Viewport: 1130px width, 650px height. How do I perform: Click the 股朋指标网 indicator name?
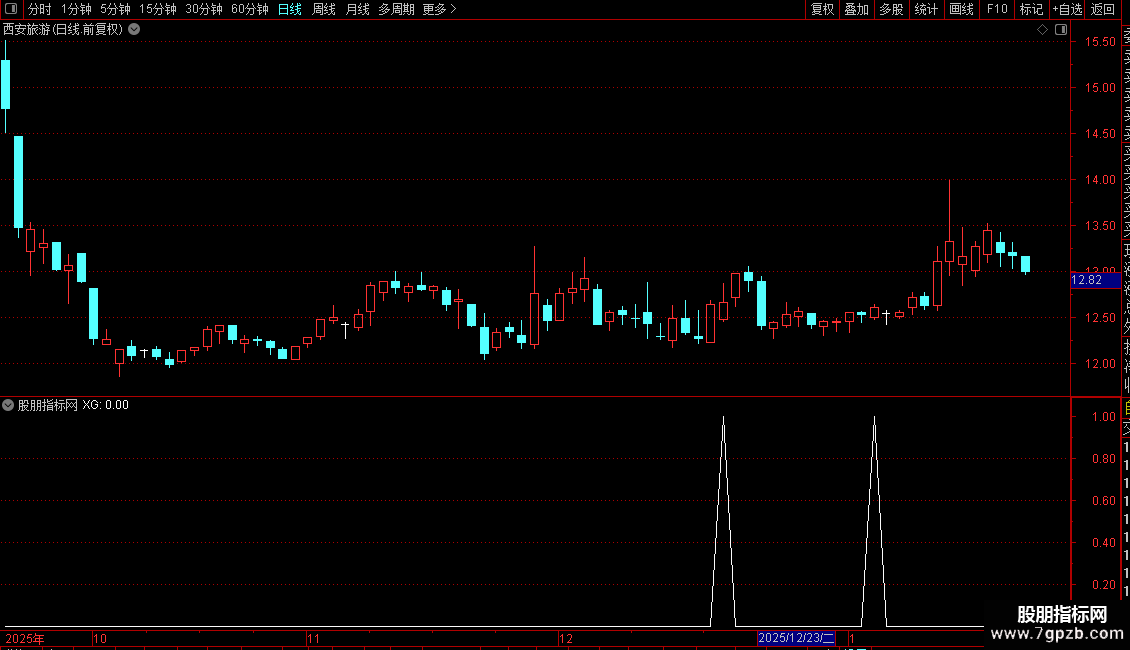(x=48, y=405)
